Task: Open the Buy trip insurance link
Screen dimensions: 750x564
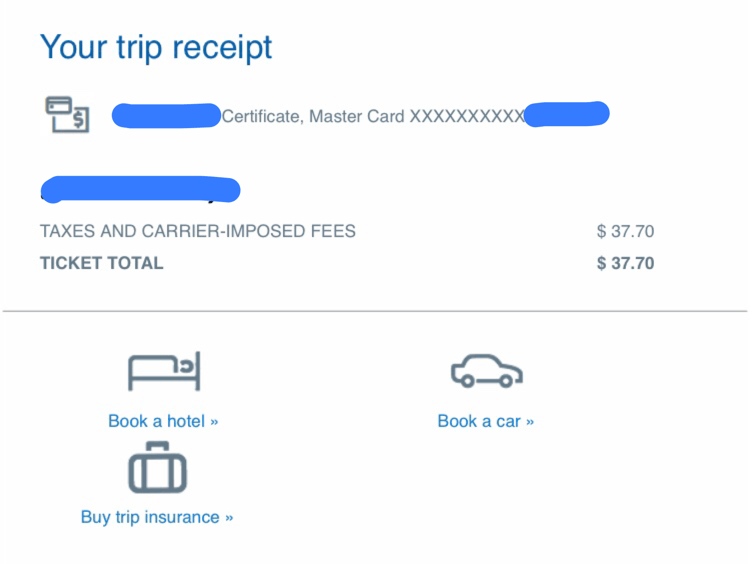Action: pyautogui.click(x=157, y=517)
